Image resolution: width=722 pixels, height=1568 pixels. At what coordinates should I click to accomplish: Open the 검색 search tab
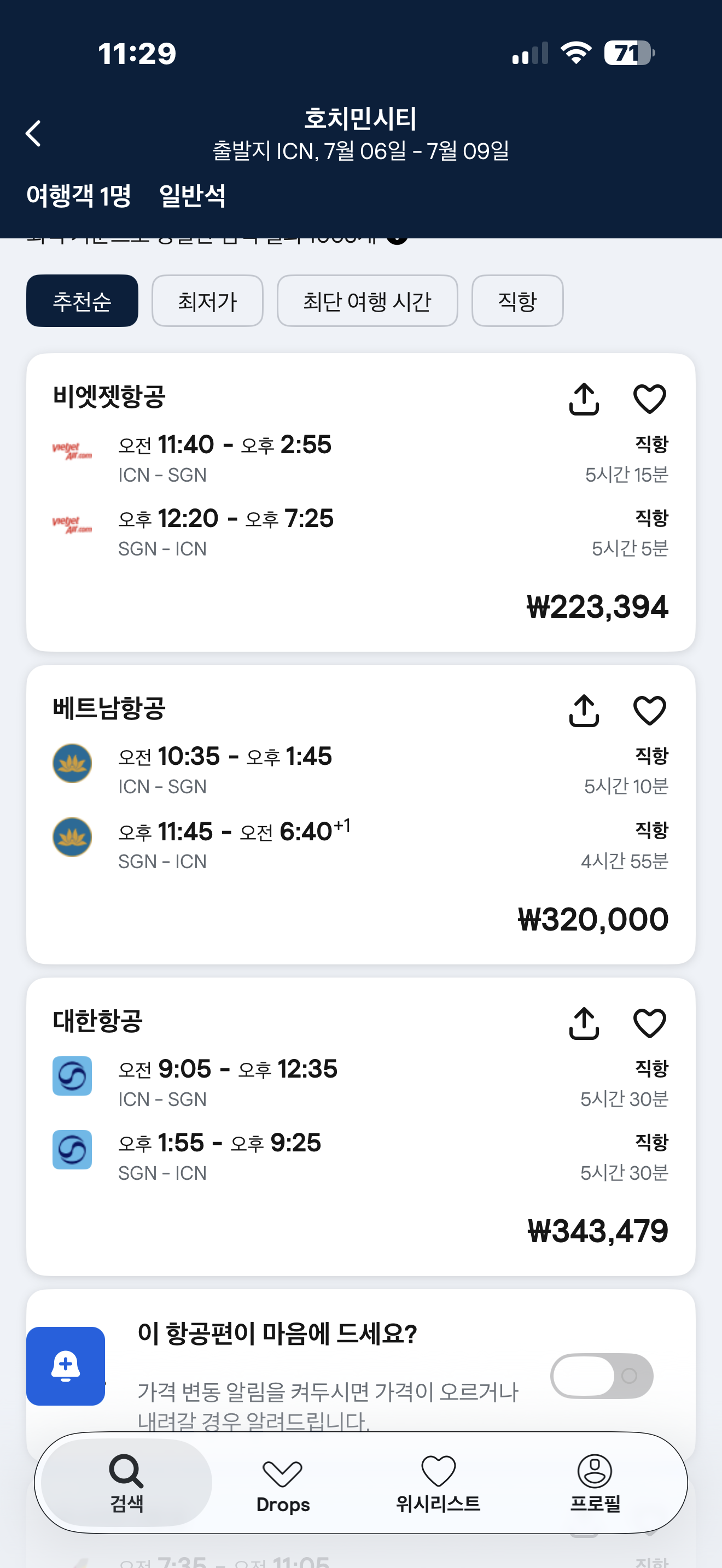pyautogui.click(x=127, y=1483)
